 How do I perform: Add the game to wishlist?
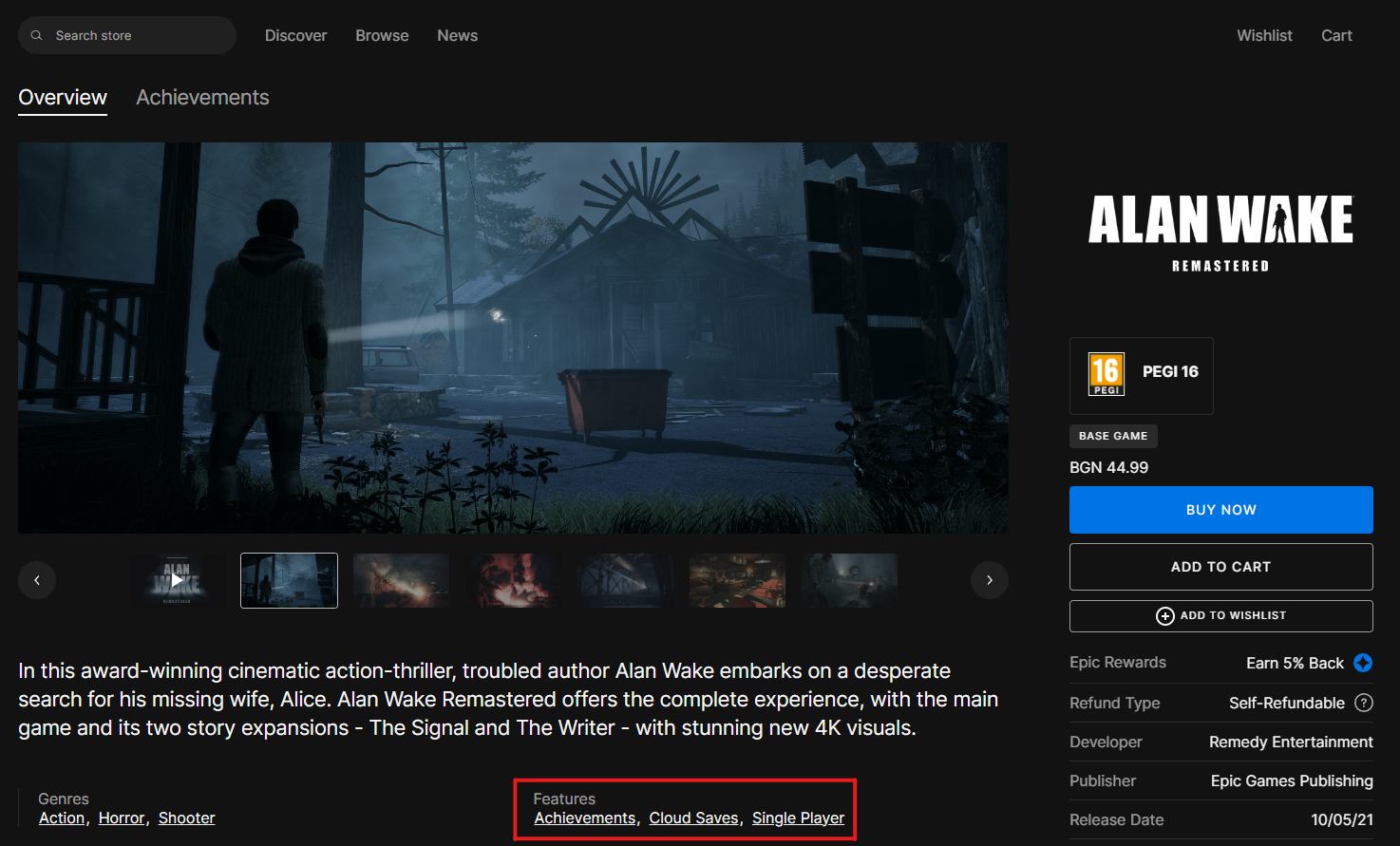point(1220,615)
